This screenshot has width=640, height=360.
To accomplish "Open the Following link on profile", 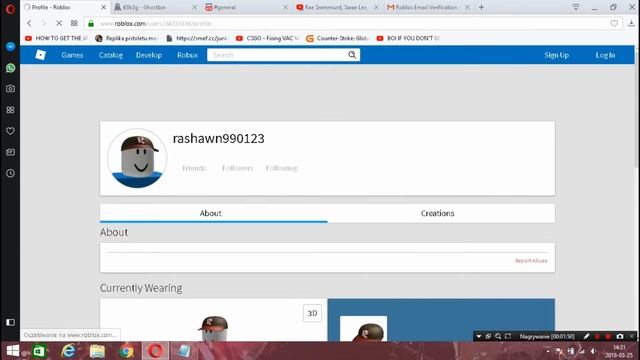I will [281, 168].
